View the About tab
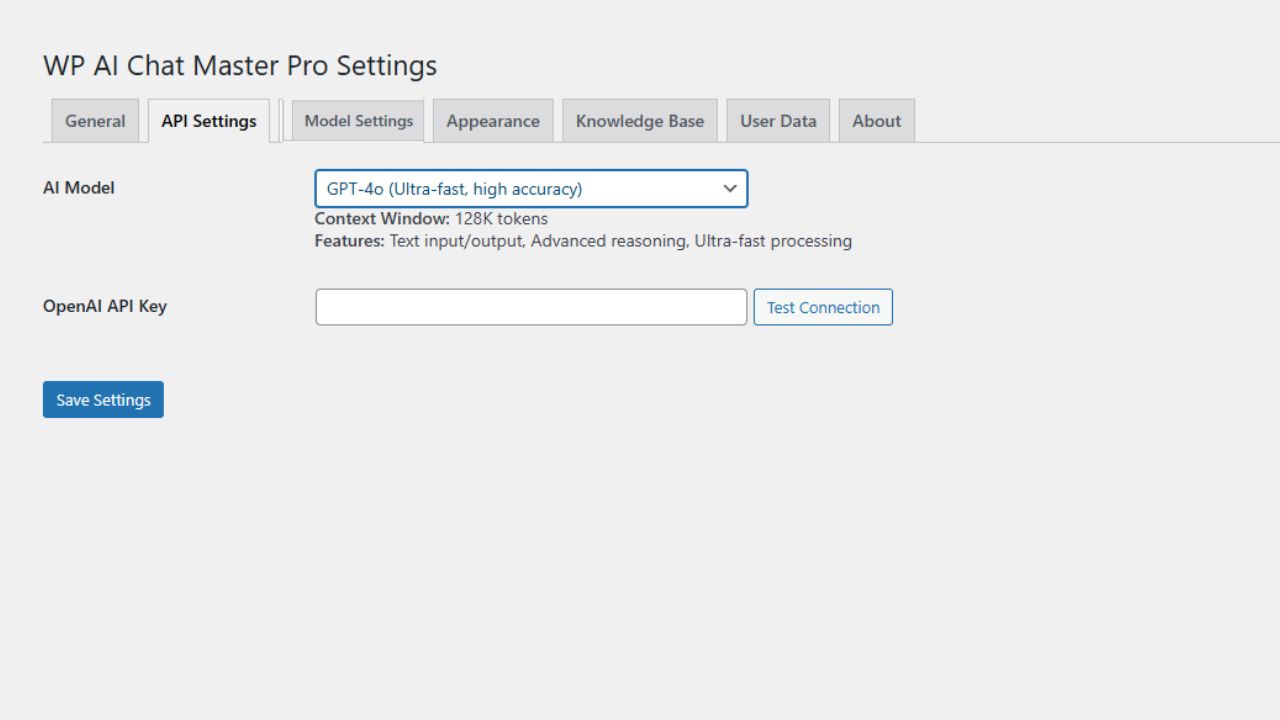Viewport: 1280px width, 720px height. click(877, 121)
